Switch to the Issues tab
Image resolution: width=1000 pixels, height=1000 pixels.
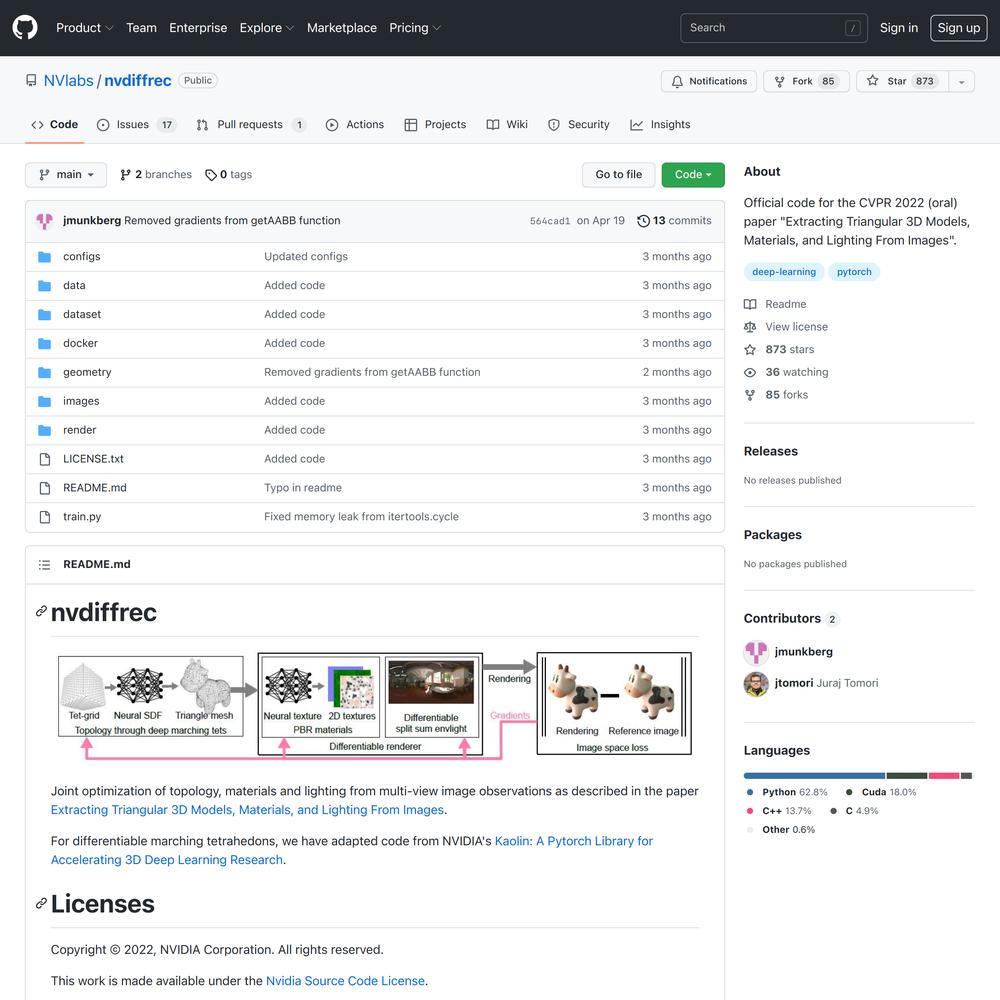(x=136, y=125)
